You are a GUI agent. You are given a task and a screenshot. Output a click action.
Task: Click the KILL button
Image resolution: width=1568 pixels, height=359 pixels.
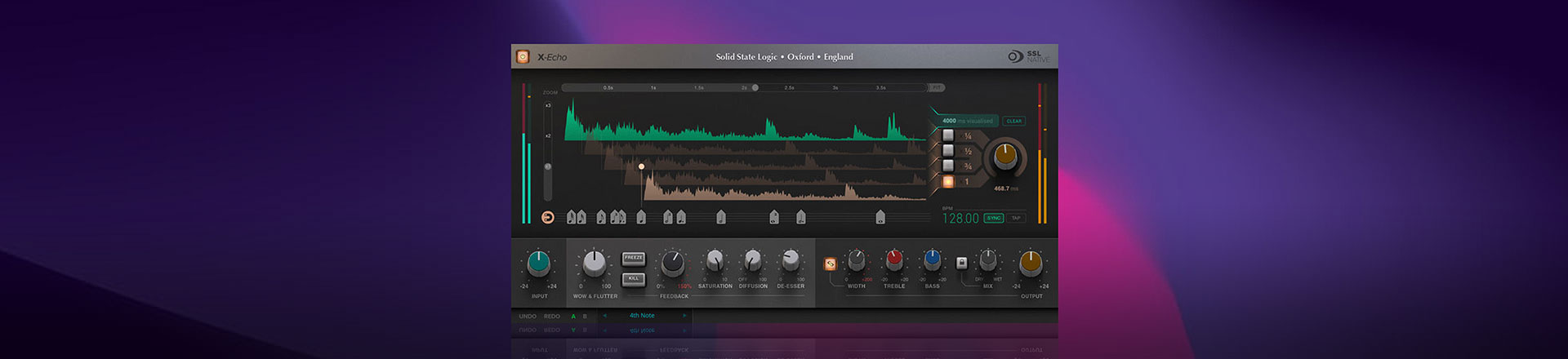(x=634, y=278)
